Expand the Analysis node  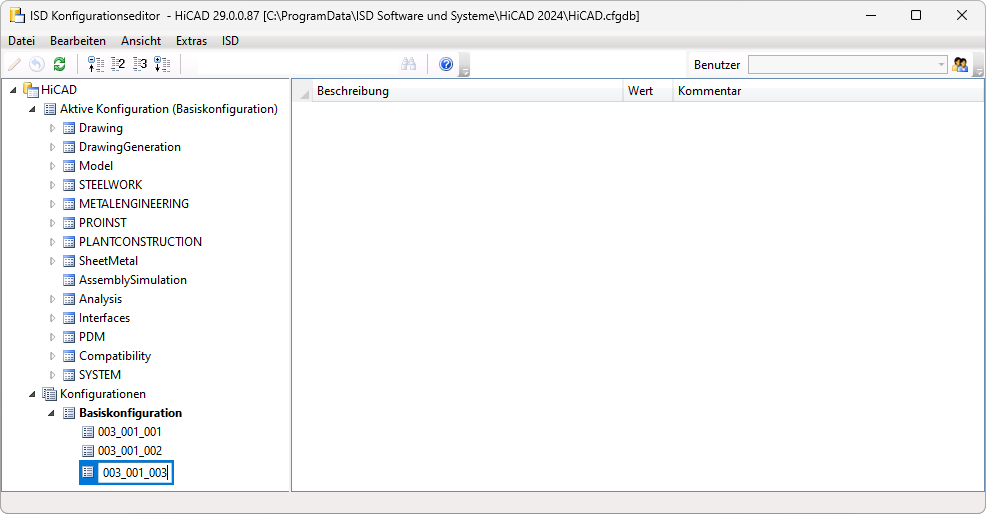52,299
